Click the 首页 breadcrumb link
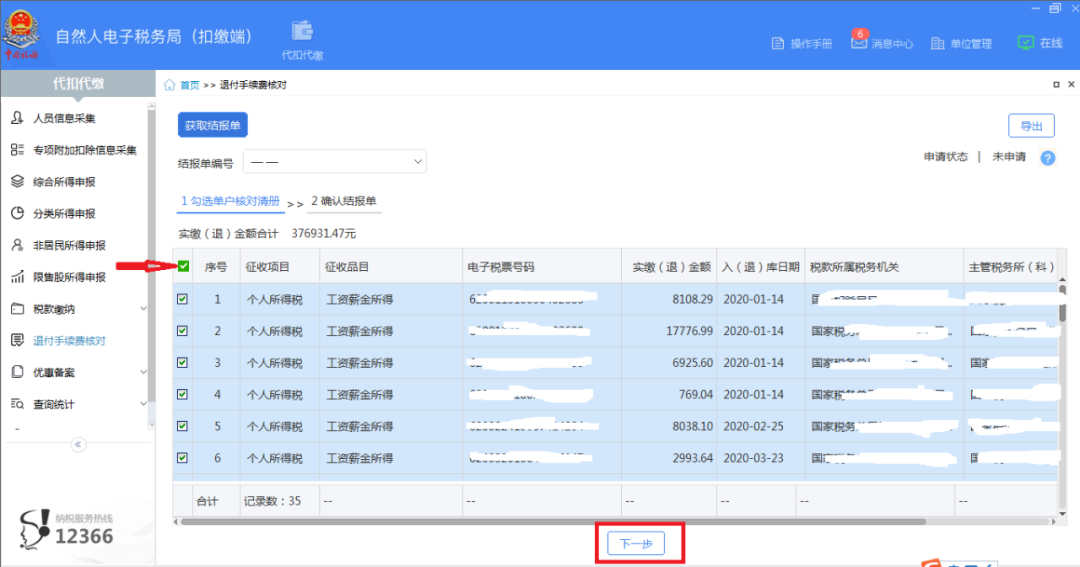 point(190,85)
